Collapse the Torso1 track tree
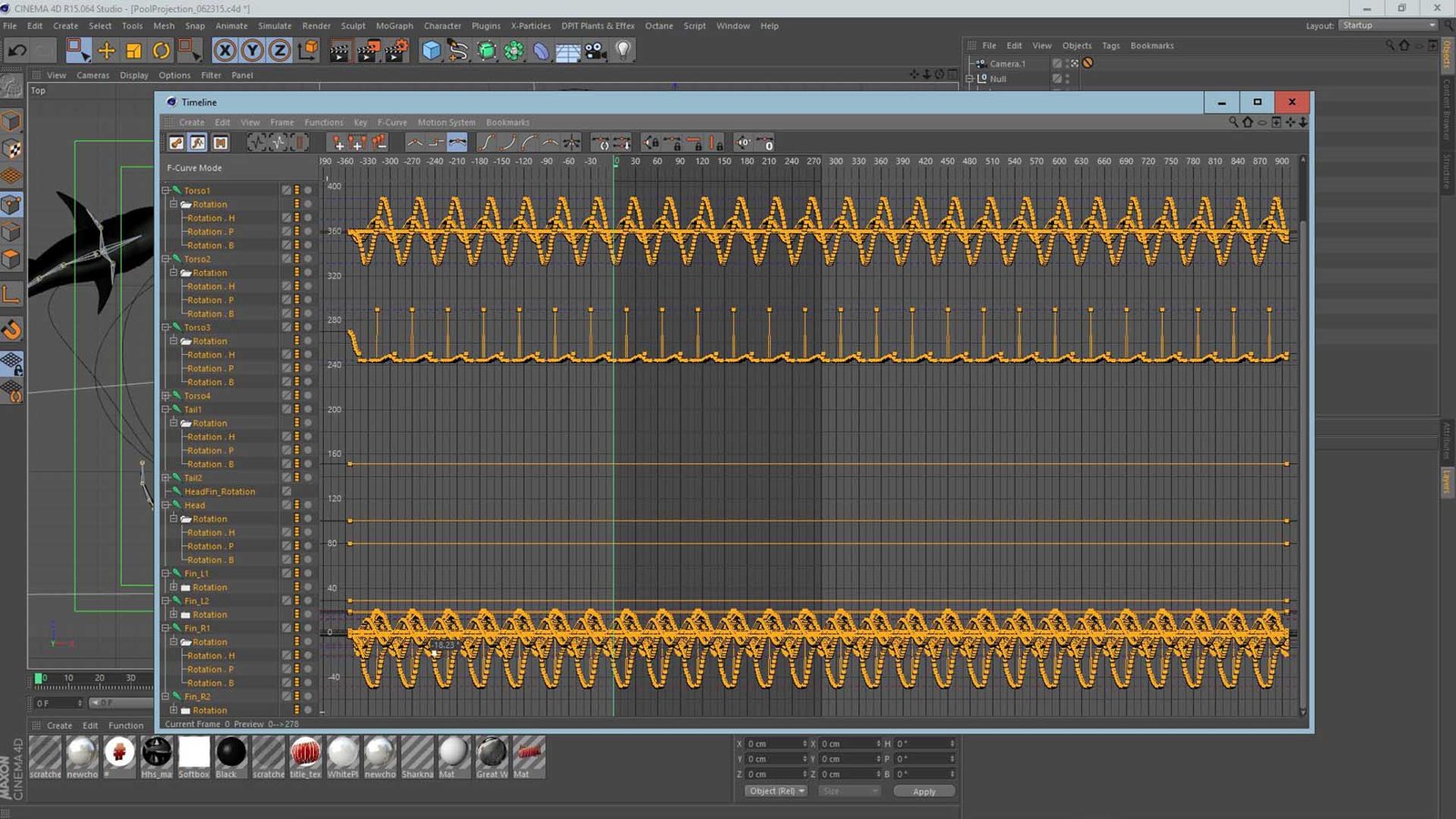The height and width of the screenshot is (819, 1456). click(166, 190)
